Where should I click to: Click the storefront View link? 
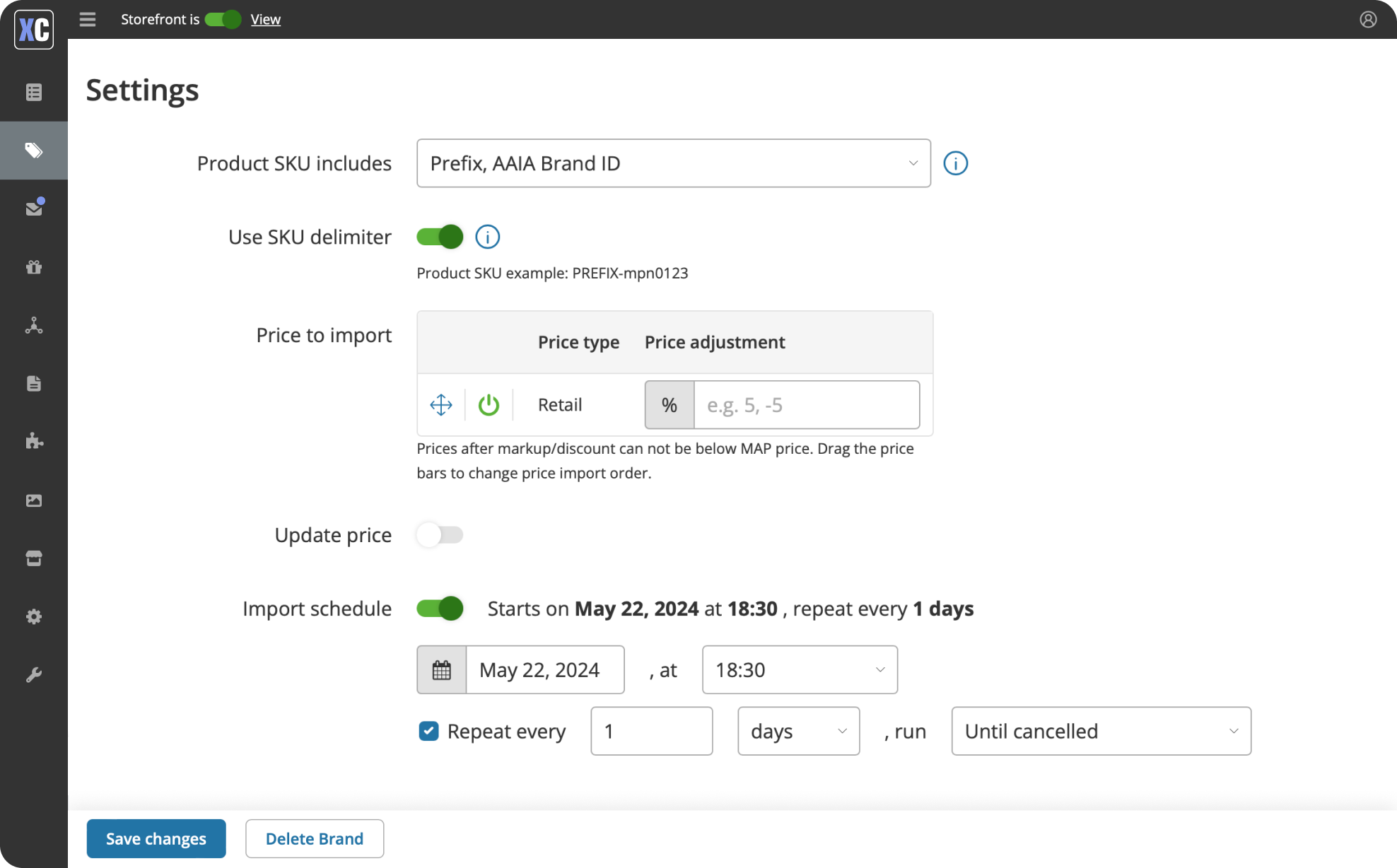click(265, 19)
